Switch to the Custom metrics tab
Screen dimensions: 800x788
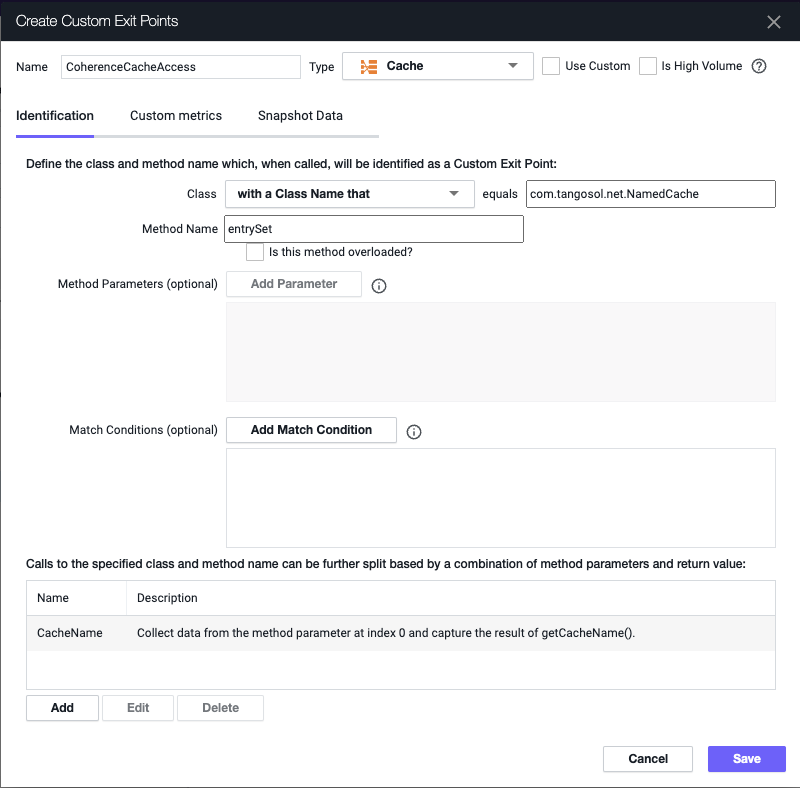(x=176, y=116)
